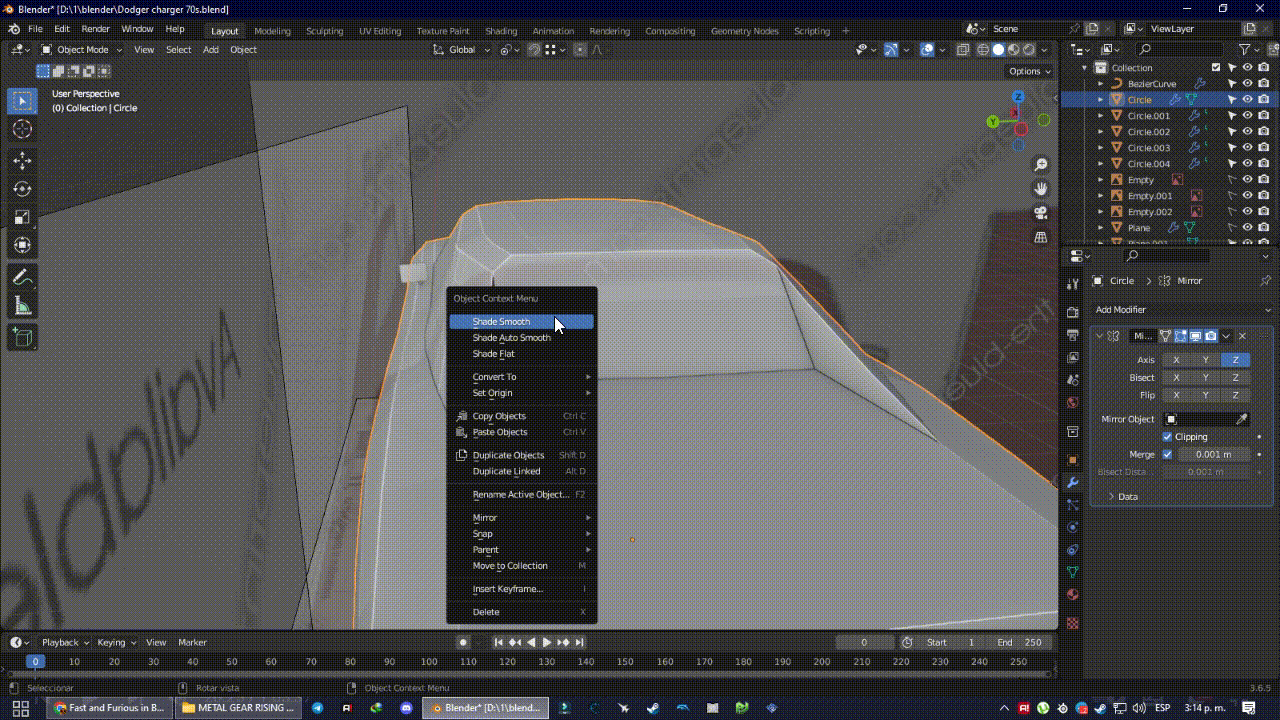Activate the Transform tool
The image size is (1280, 720).
click(22, 245)
